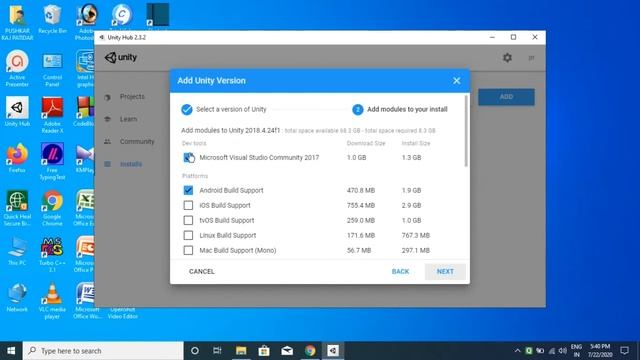Open Google Chrome desktop shortcut

pos(52,208)
